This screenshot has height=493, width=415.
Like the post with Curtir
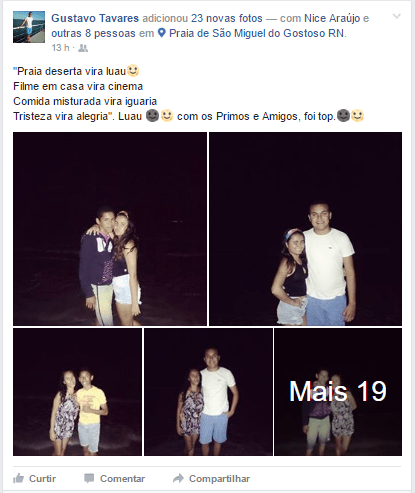point(34,478)
